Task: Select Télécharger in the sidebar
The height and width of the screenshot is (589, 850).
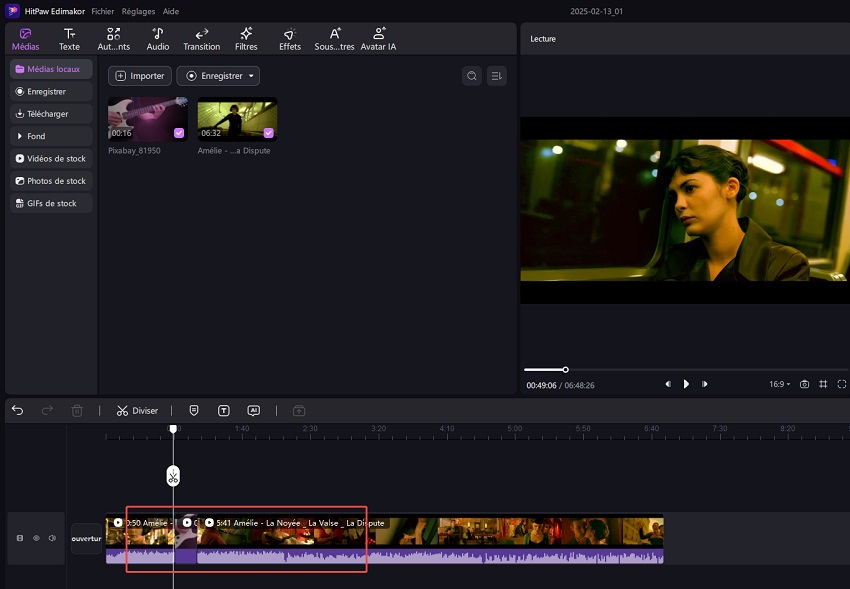Action: point(51,114)
